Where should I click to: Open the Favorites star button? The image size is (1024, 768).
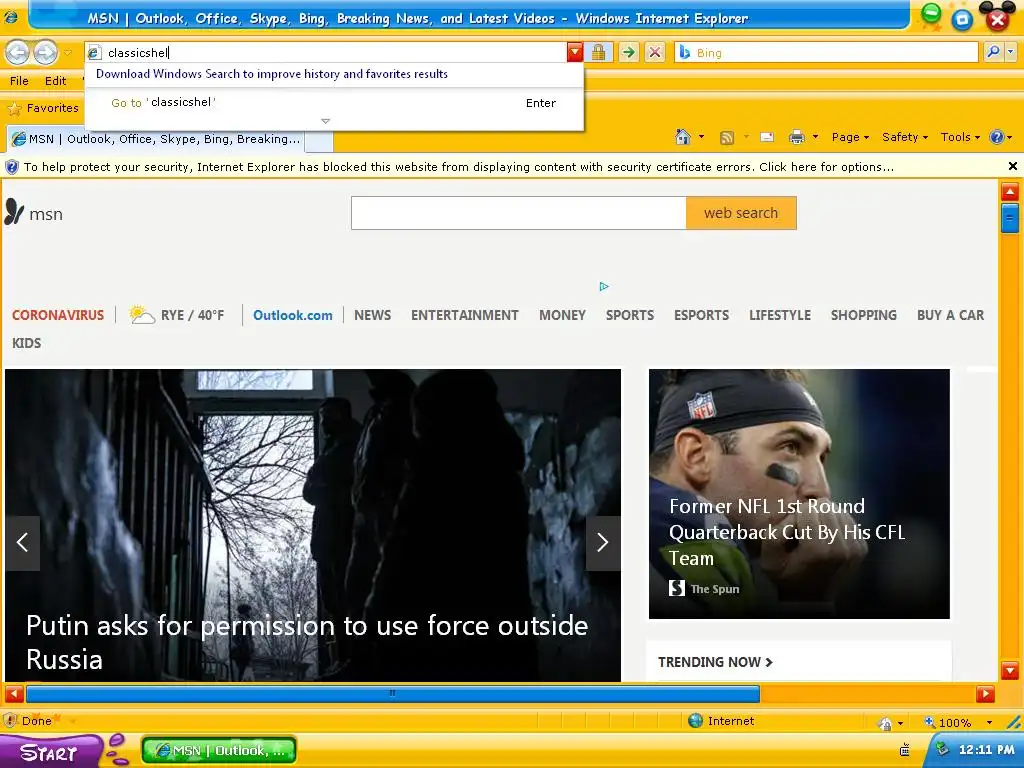tap(43, 108)
